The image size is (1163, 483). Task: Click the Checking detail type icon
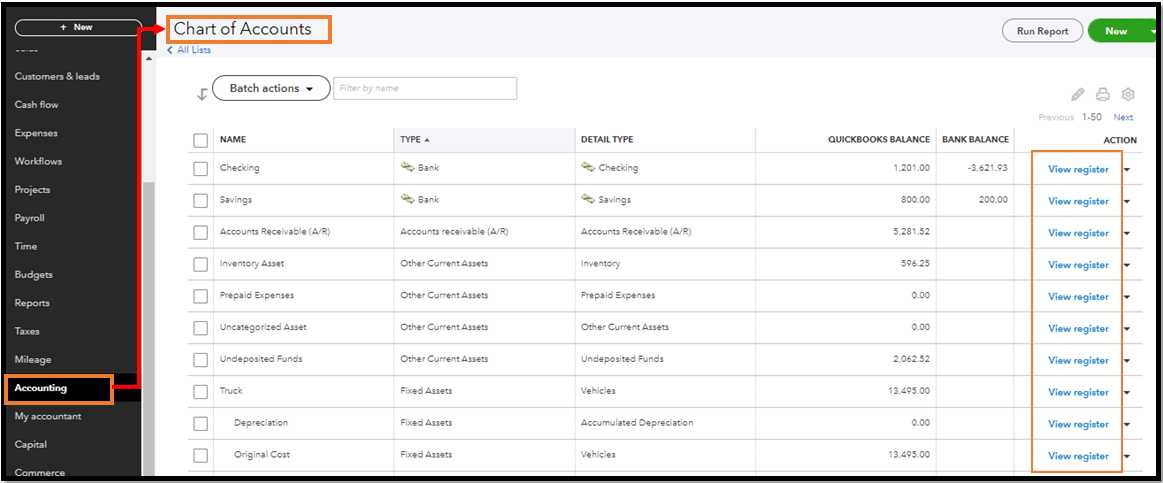[x=587, y=168]
